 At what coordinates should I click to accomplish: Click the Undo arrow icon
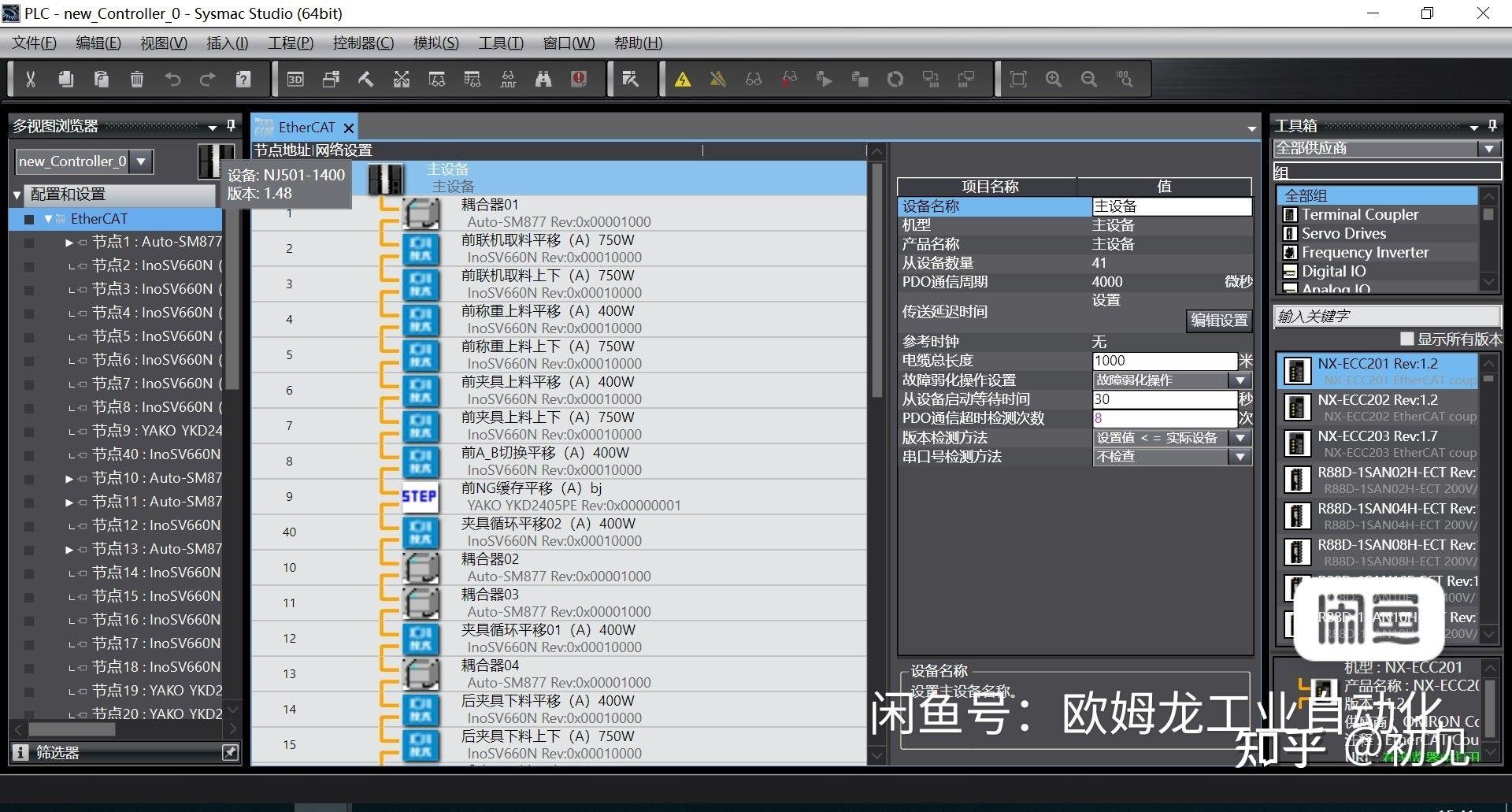[172, 79]
